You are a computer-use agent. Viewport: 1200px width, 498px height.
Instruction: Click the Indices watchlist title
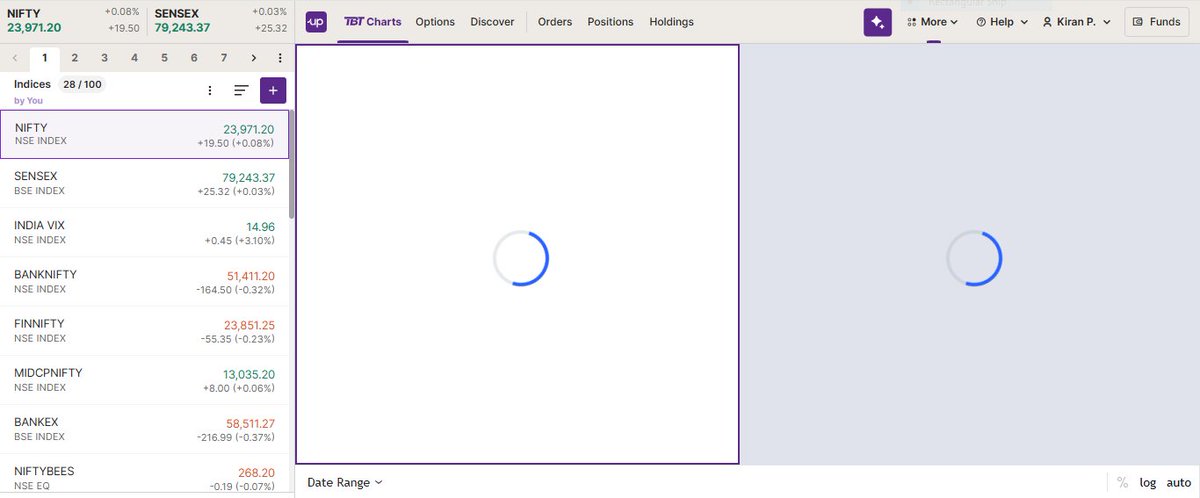coord(32,85)
